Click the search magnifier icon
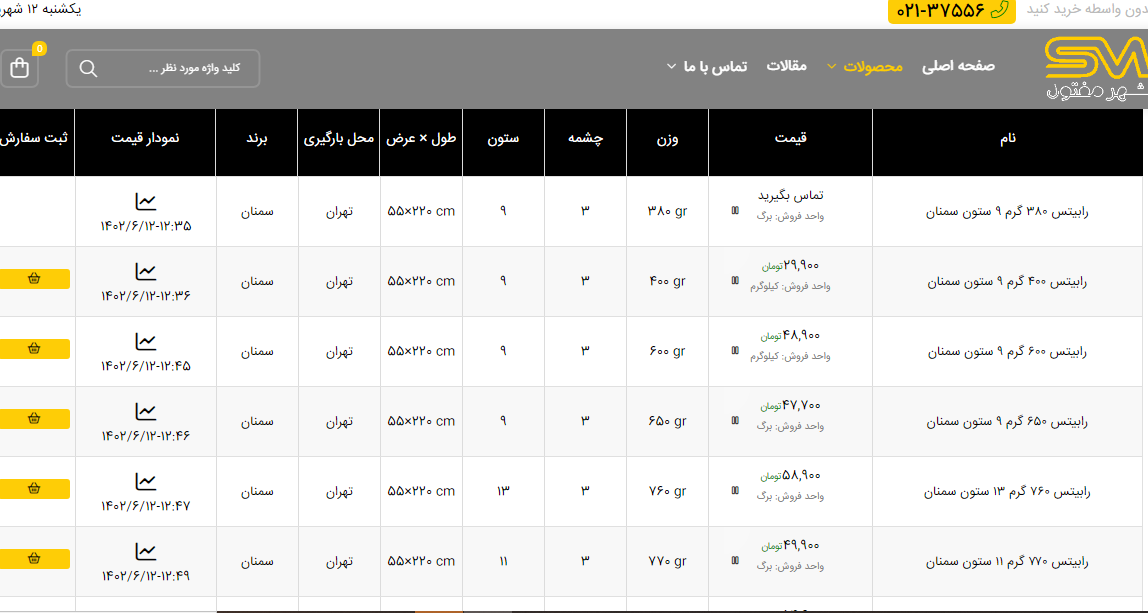The image size is (1148, 613). [x=88, y=68]
